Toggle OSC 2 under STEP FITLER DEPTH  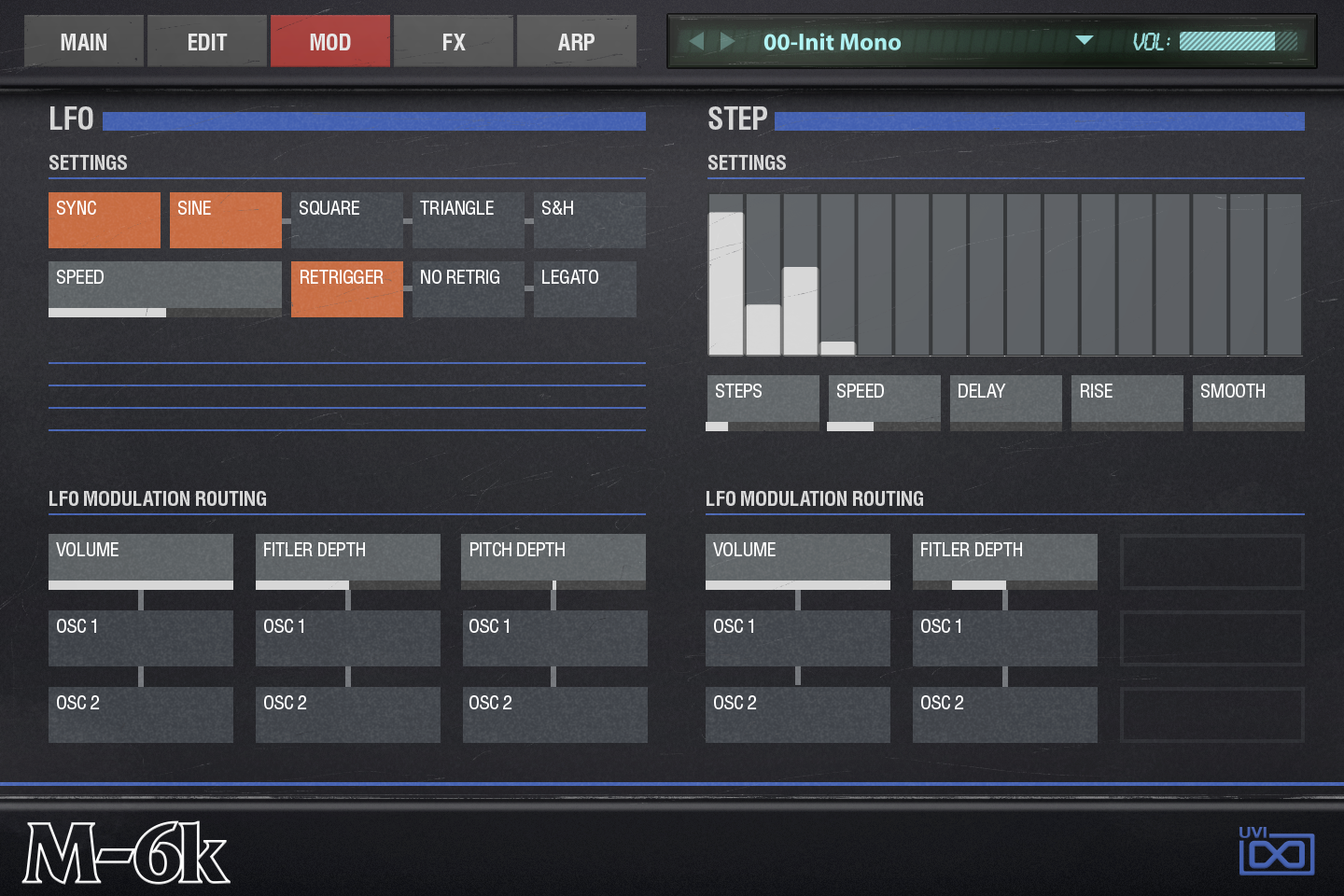pos(1005,715)
